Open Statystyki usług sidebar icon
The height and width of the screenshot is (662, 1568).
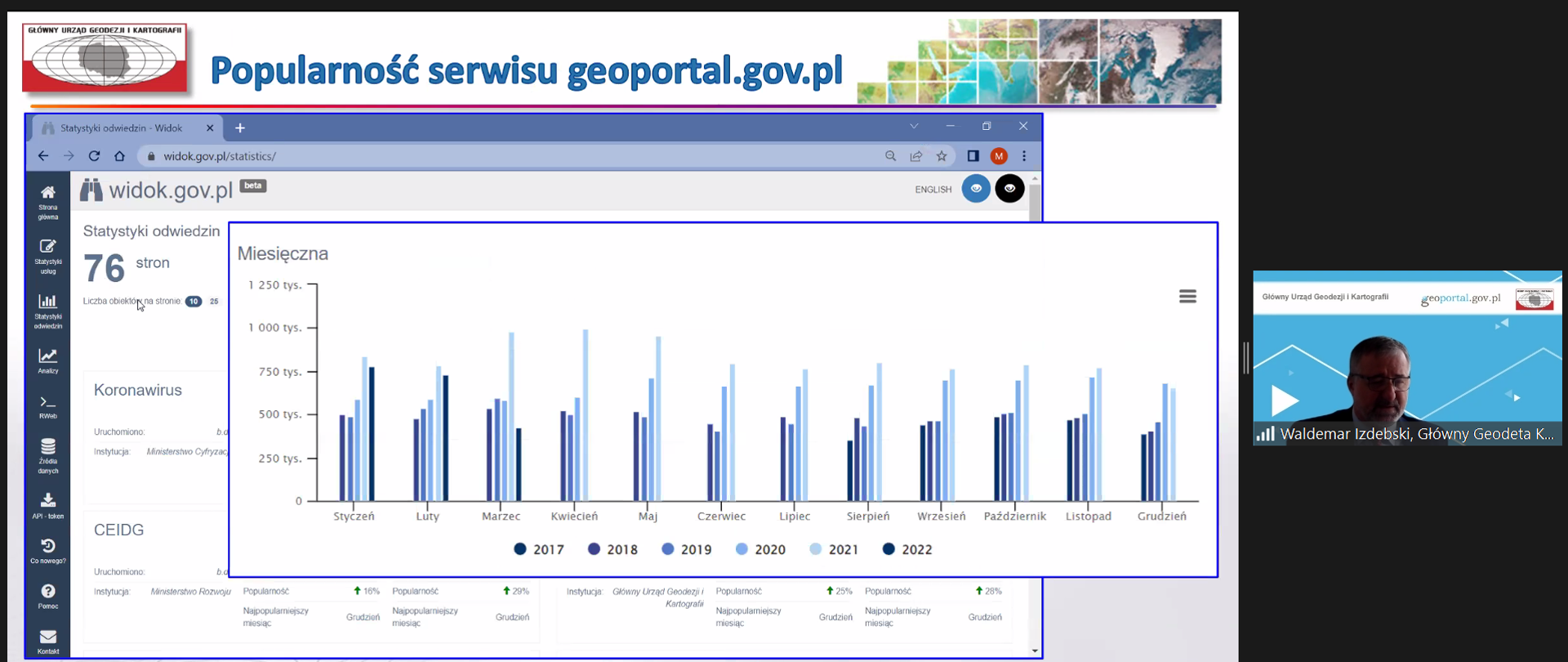(48, 255)
